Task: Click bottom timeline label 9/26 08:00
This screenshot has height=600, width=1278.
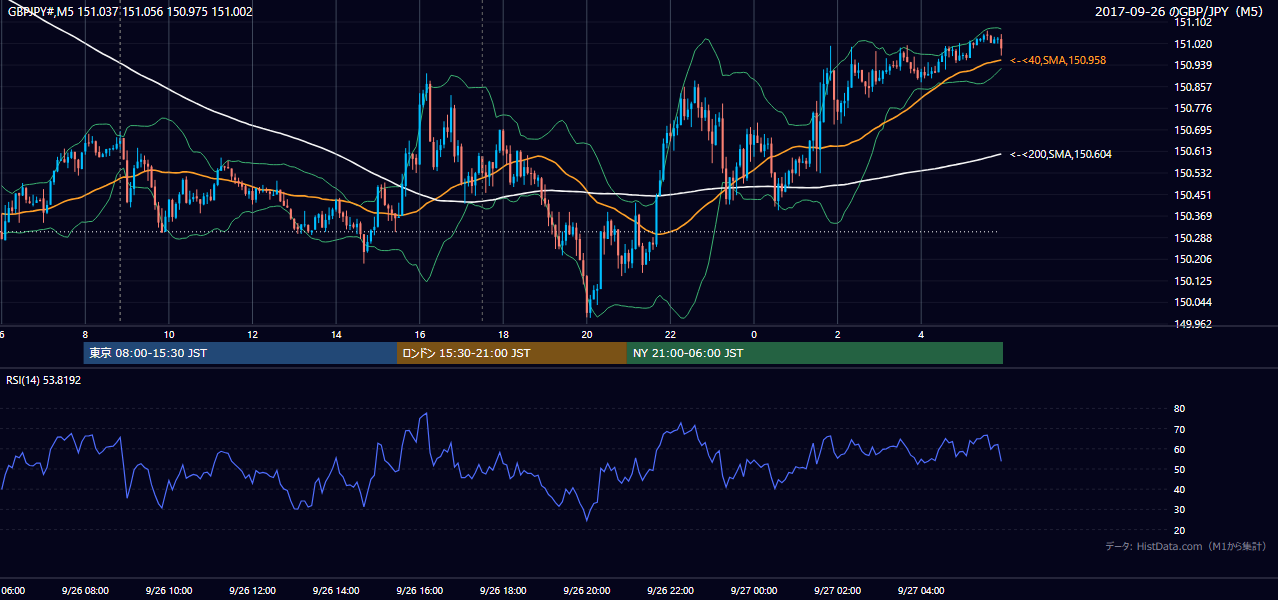Action: coord(83,591)
